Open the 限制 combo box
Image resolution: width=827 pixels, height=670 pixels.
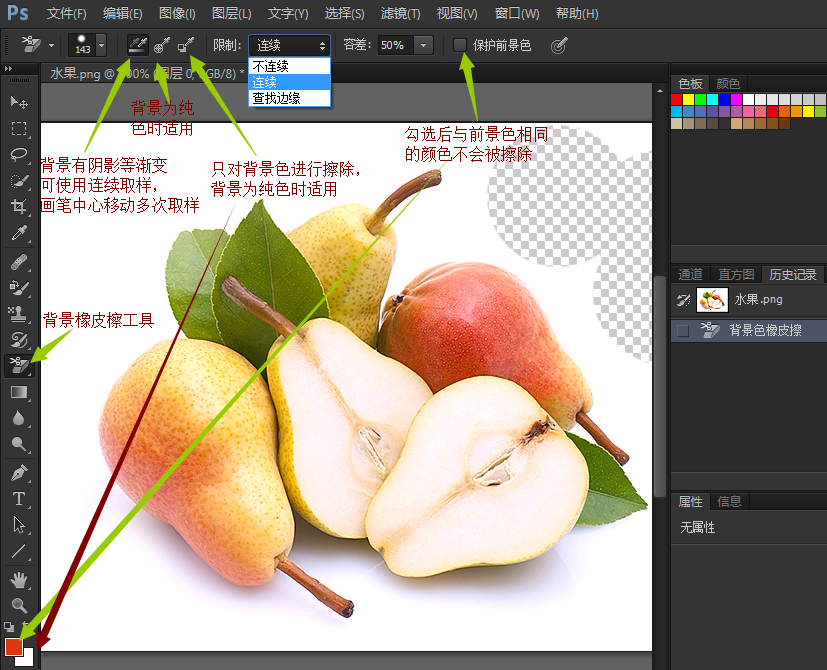point(290,46)
